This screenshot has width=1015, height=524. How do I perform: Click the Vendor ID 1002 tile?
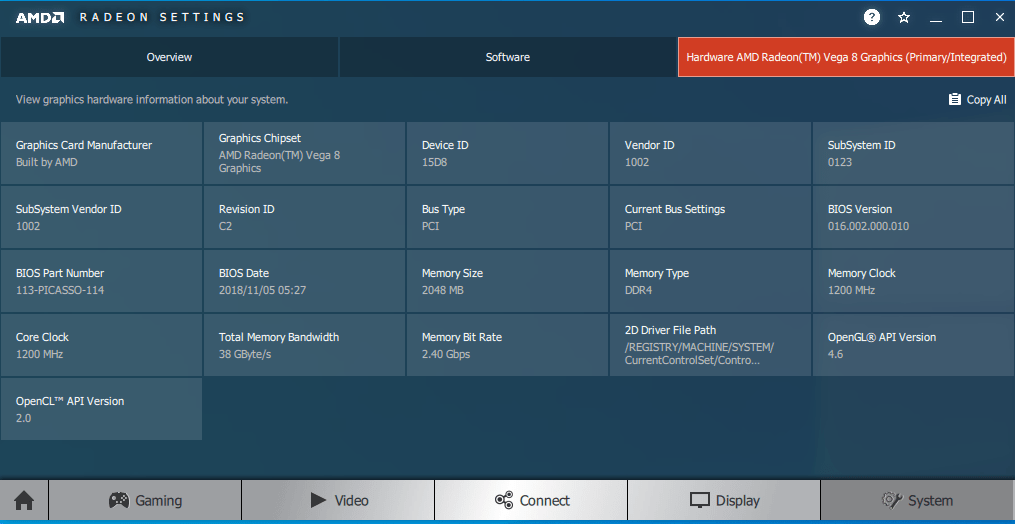[x=710, y=154]
